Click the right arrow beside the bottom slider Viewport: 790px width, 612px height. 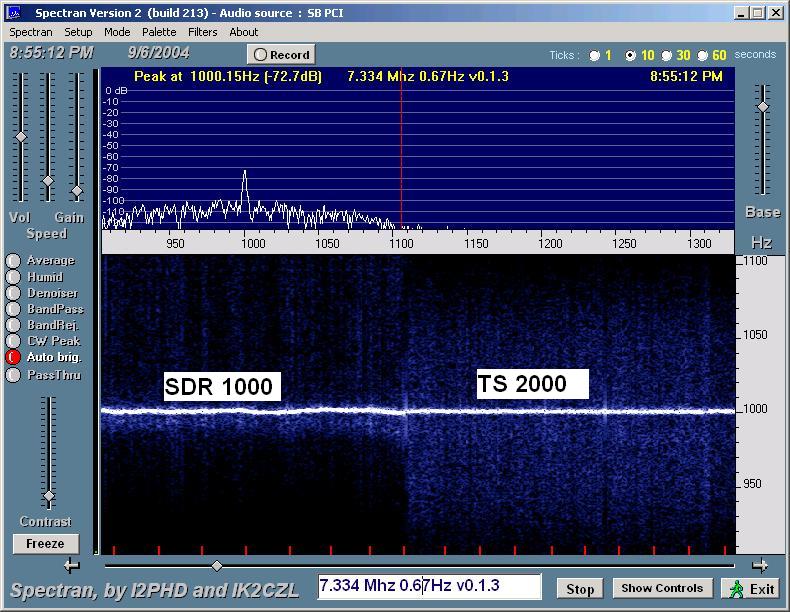point(759,566)
